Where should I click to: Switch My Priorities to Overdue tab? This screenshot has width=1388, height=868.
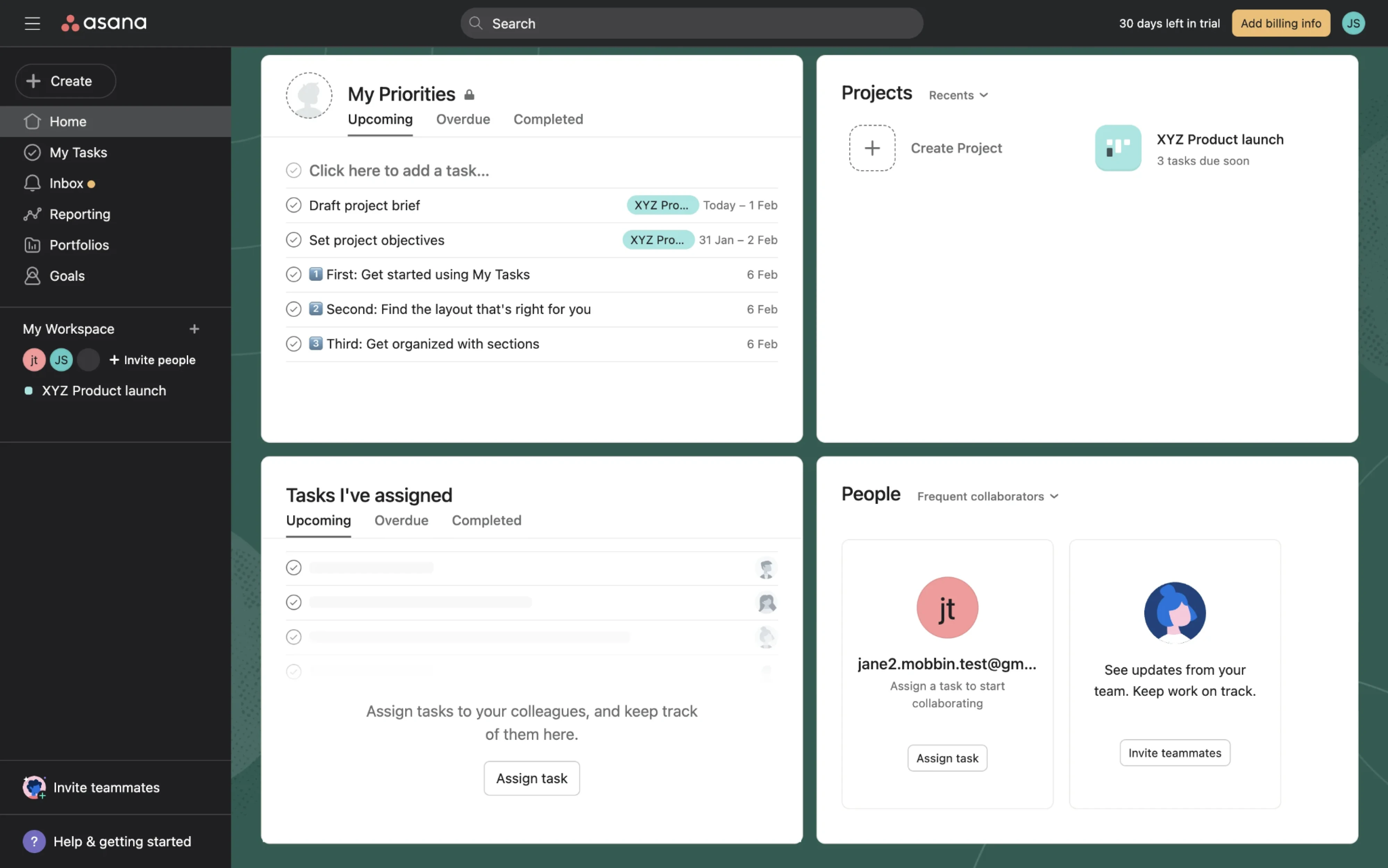click(x=463, y=119)
